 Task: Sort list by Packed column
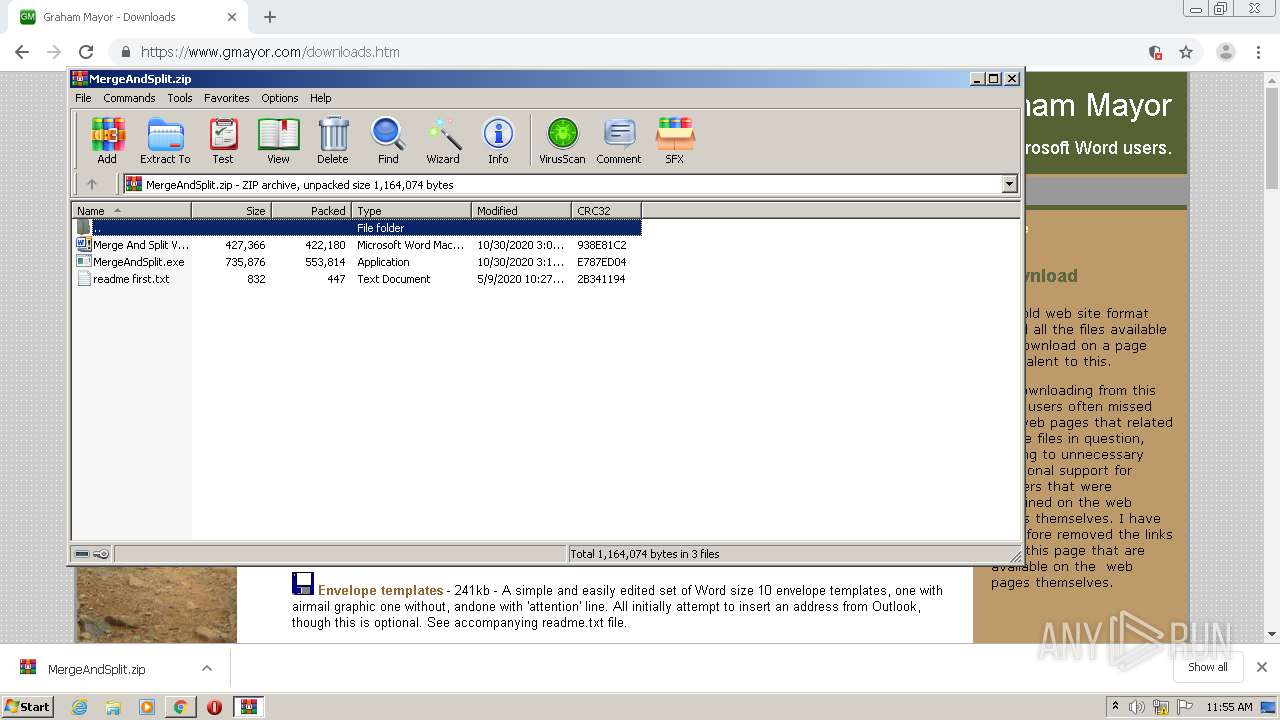[x=311, y=210]
